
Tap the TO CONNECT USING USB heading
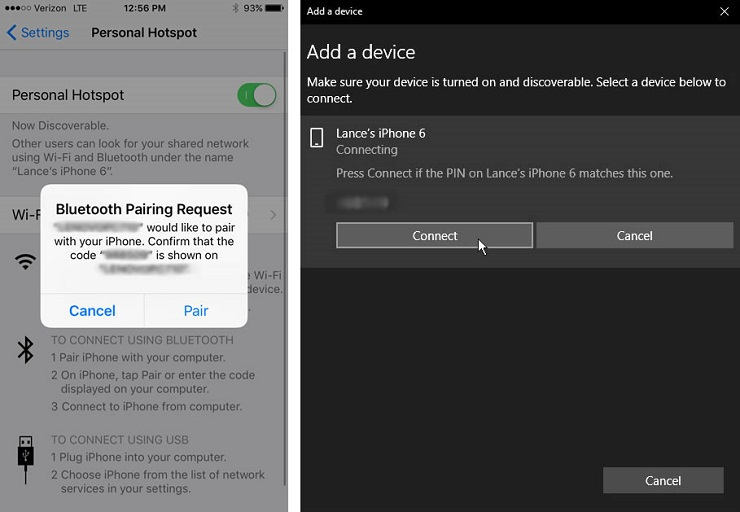pos(120,440)
